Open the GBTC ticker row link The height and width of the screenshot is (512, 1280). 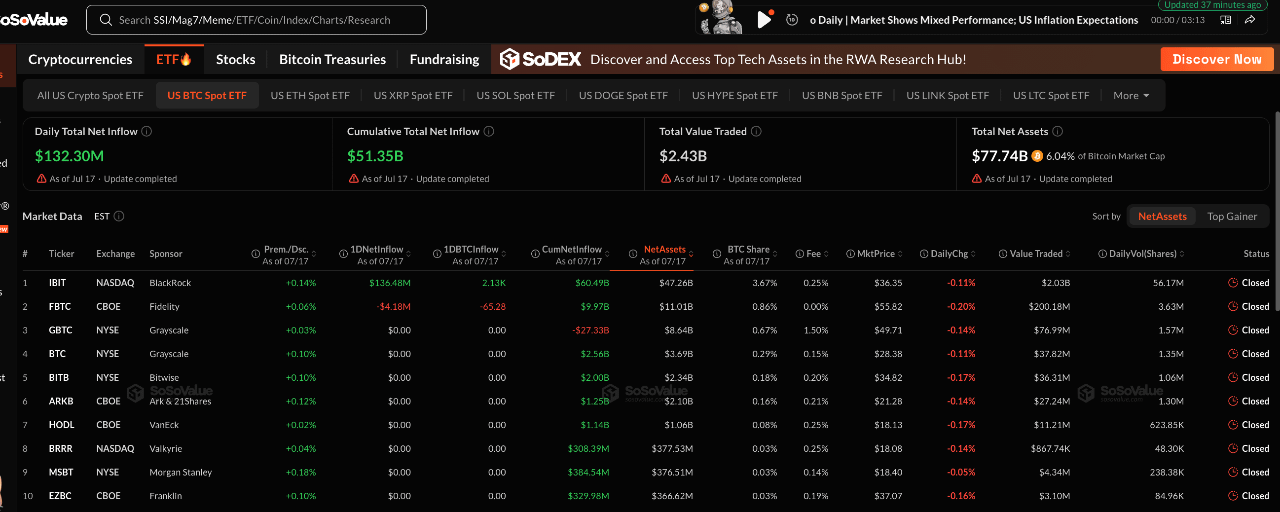[59, 330]
